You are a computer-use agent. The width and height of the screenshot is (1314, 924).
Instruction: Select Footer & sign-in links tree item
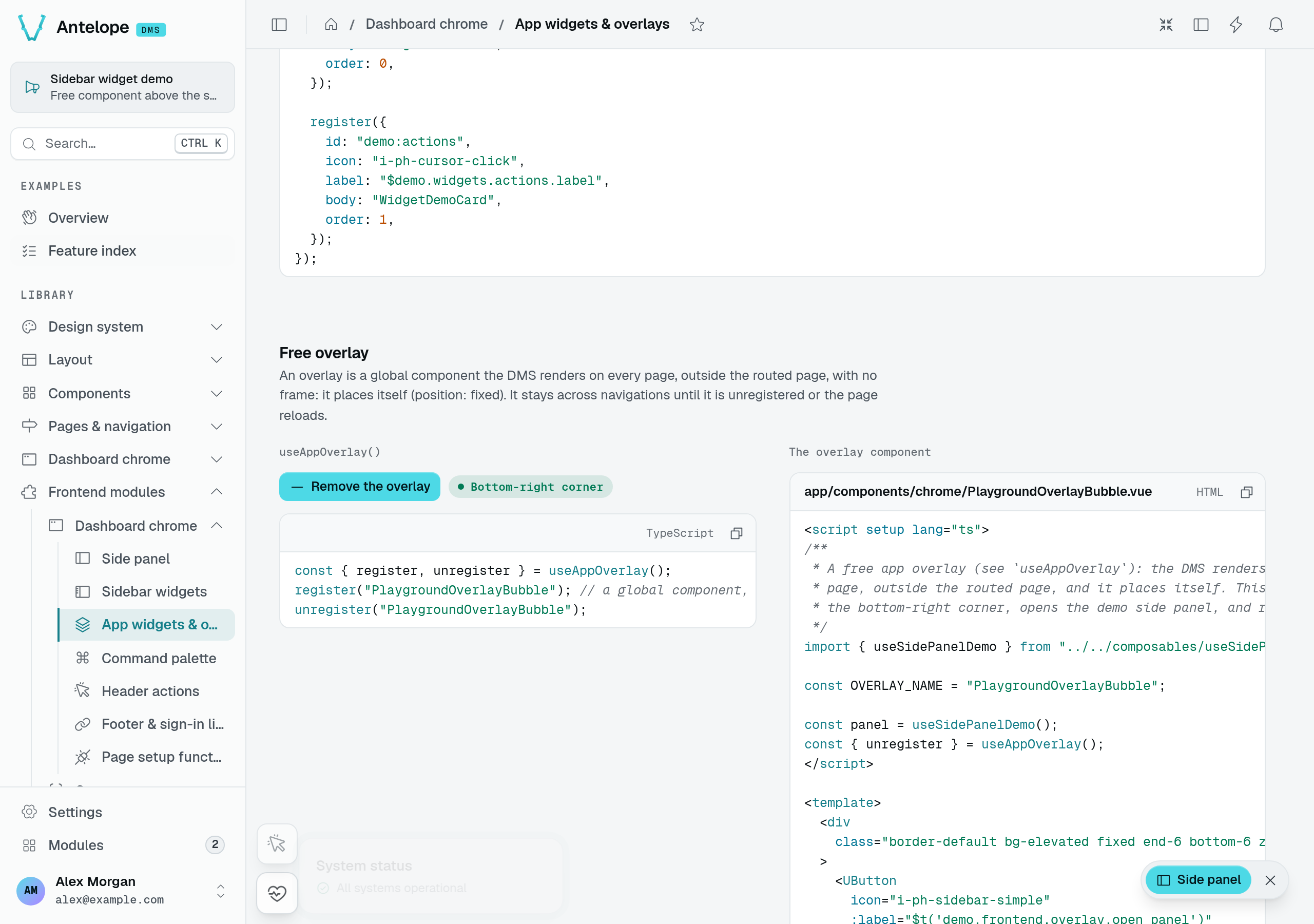pos(147,724)
